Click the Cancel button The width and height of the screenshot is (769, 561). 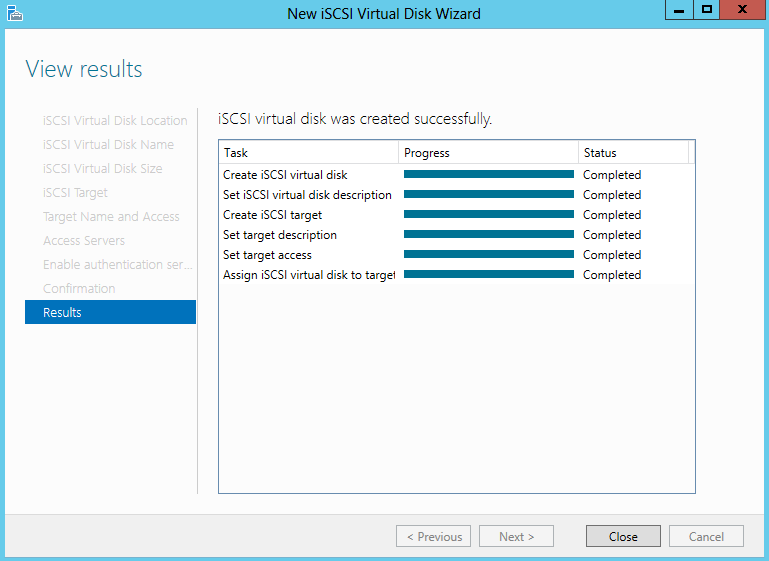tap(706, 536)
